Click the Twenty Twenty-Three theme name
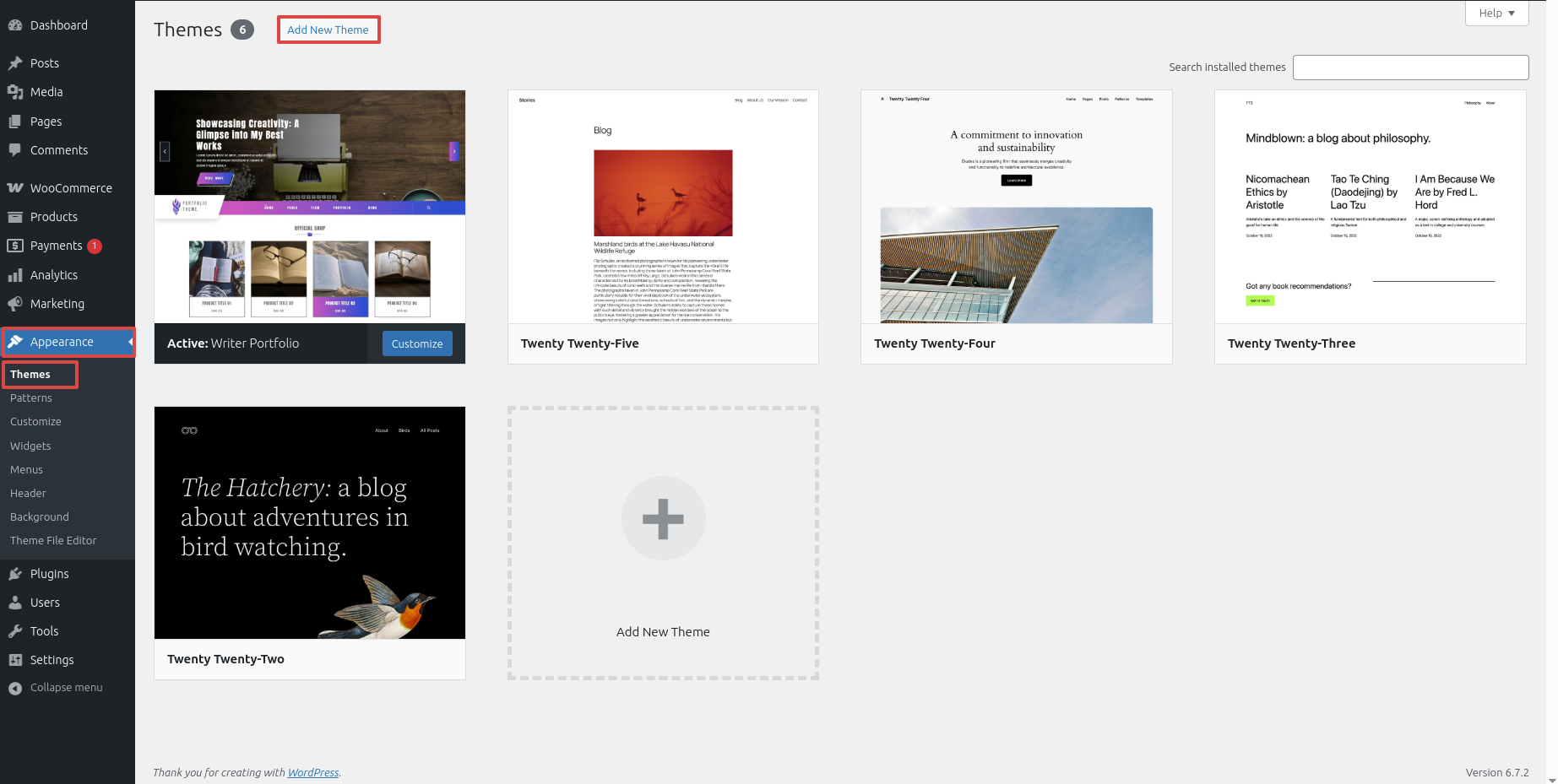This screenshot has height=784, width=1558. pos(1291,343)
